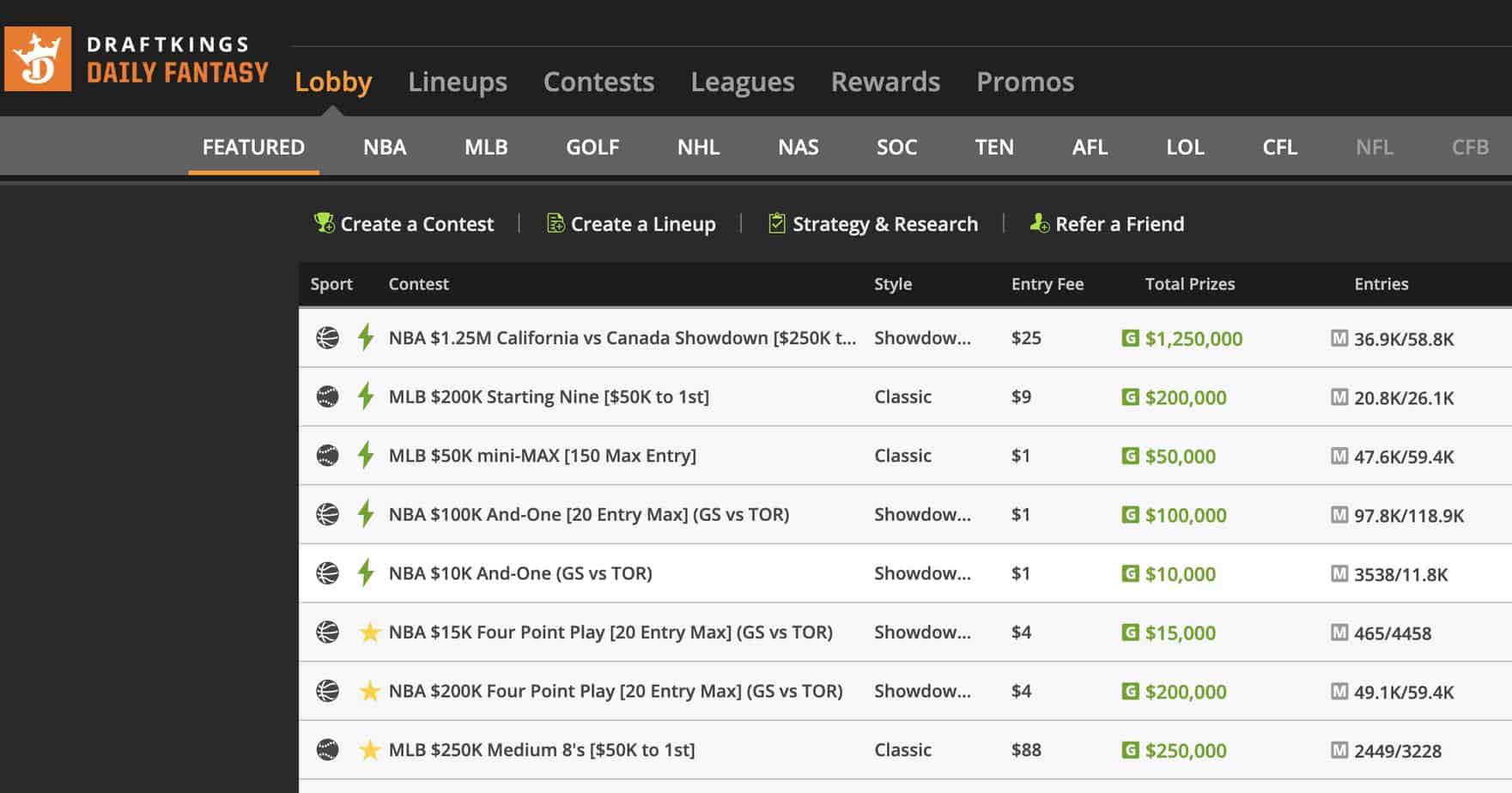
Task: Click the Create a Contest link
Action: (416, 224)
